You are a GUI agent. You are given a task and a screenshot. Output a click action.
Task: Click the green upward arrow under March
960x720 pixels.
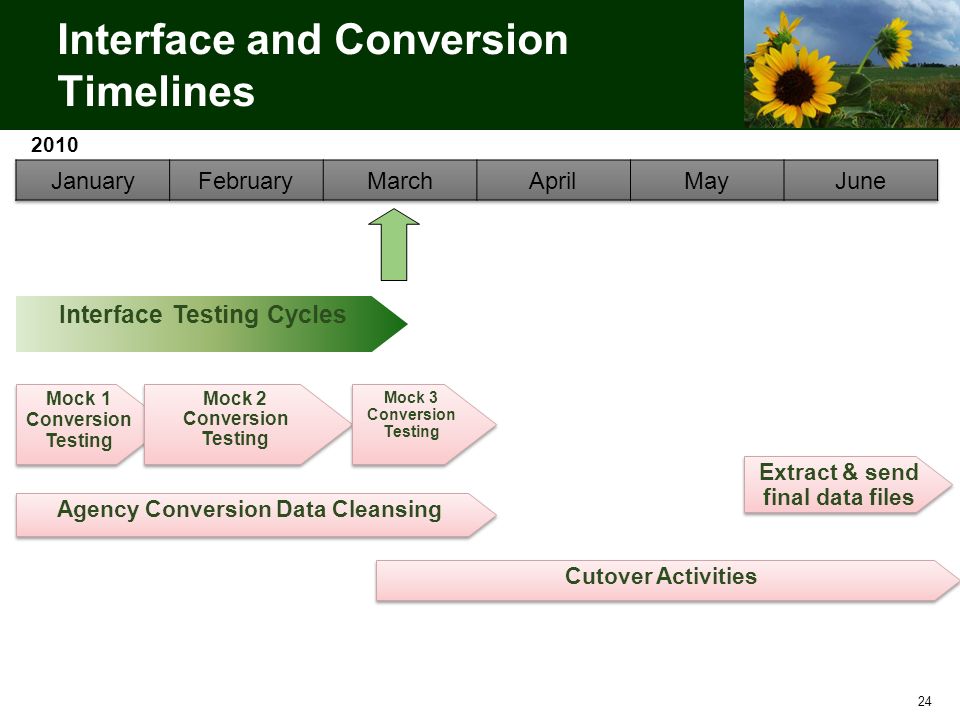[x=394, y=245]
